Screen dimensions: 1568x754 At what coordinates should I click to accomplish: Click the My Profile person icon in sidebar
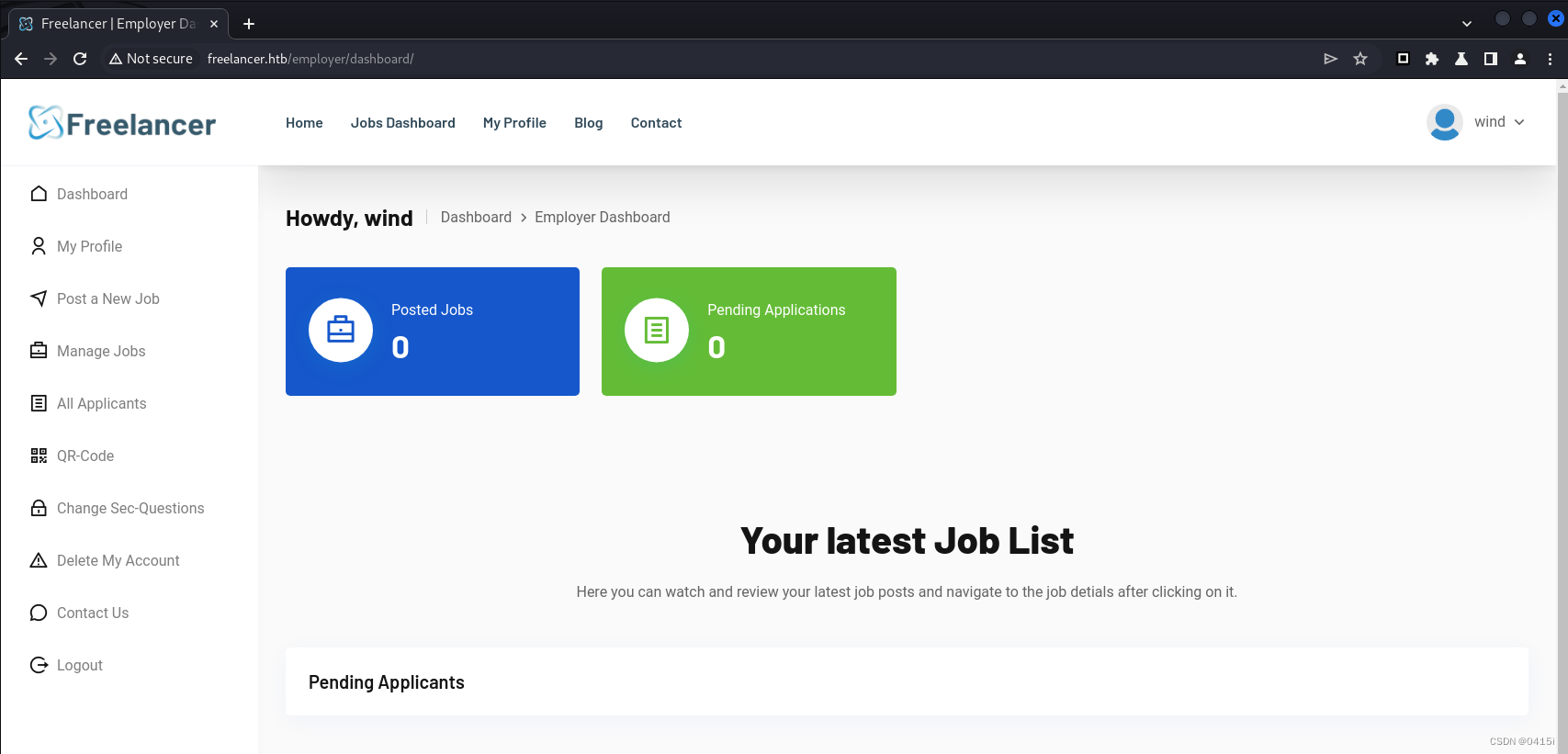(39, 246)
